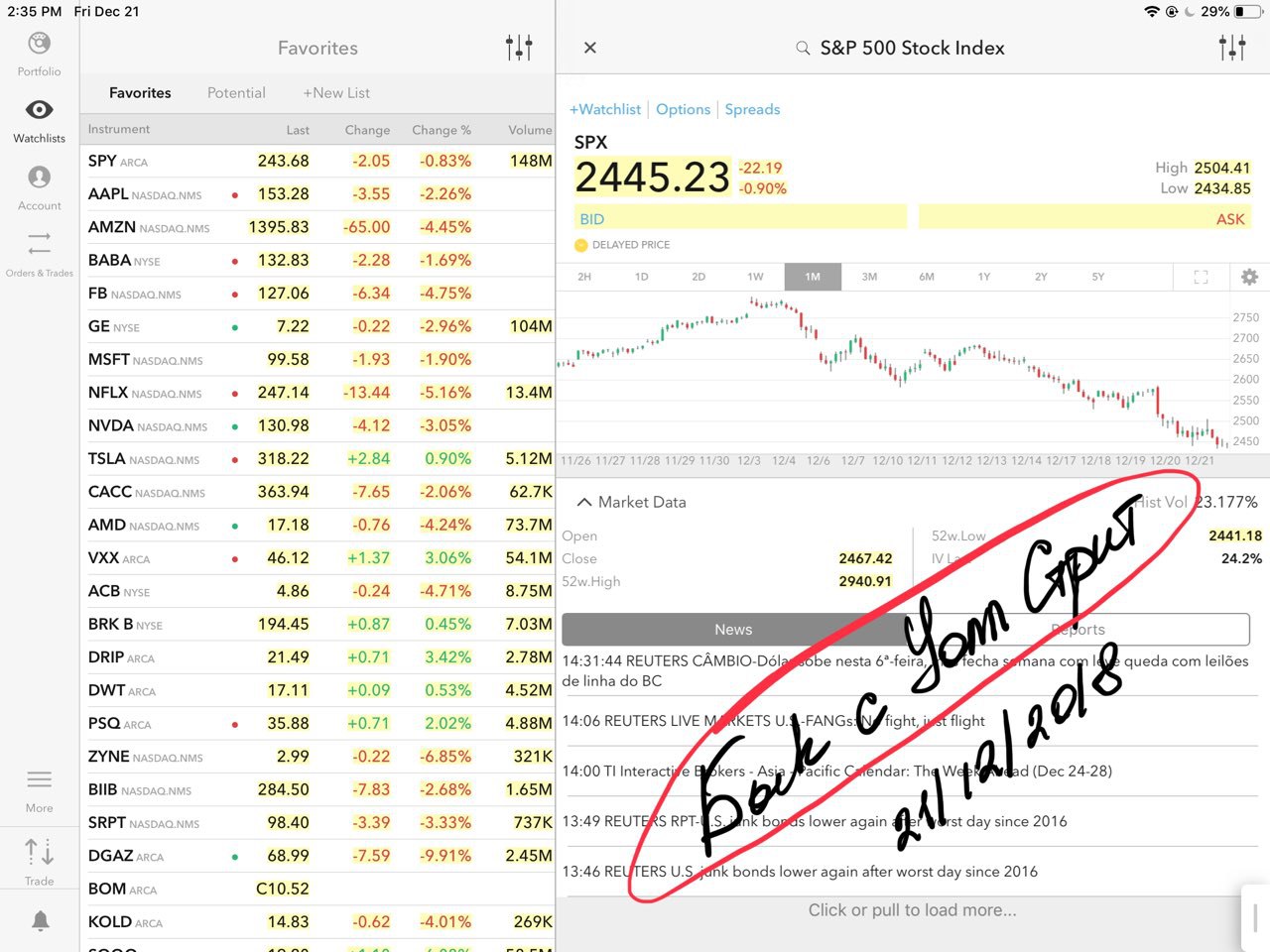Image resolution: width=1270 pixels, height=952 pixels.
Task: Tap the battery indicator in status bar
Action: click(x=1248, y=12)
